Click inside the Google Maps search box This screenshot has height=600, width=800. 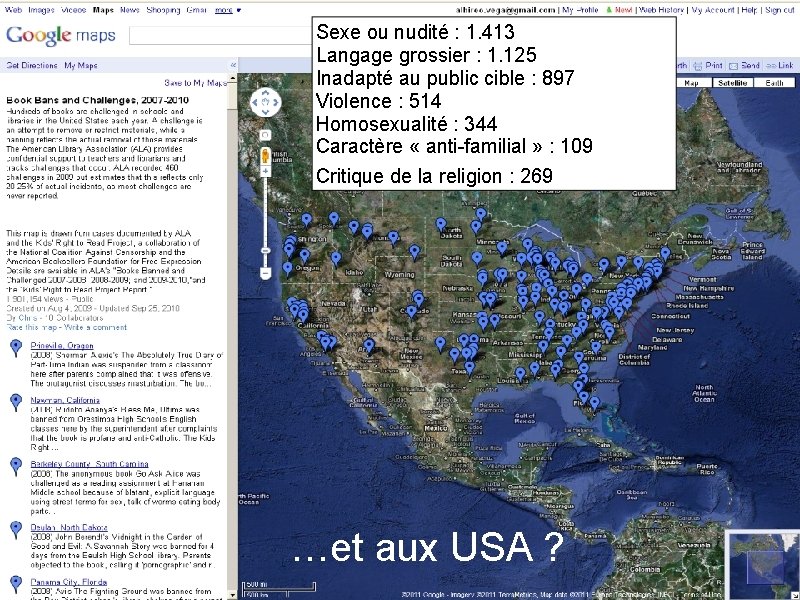tap(220, 35)
